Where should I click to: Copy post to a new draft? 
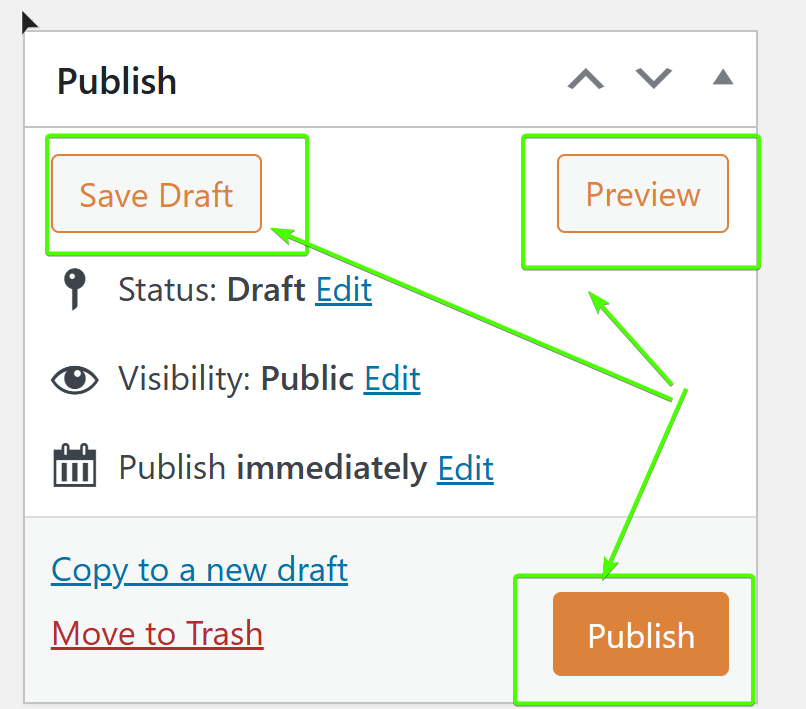199,570
